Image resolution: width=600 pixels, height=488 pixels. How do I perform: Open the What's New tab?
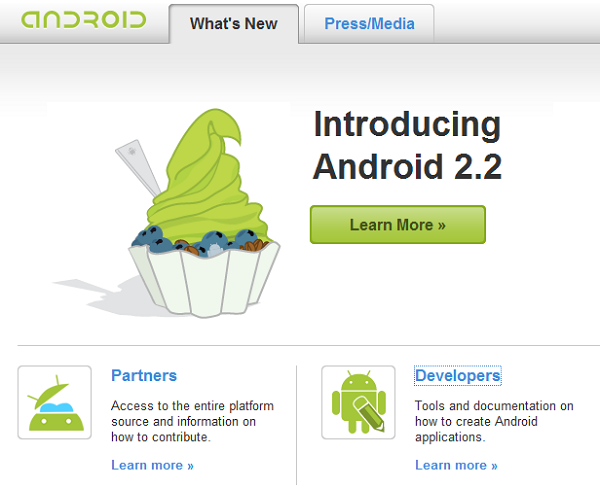[234, 24]
